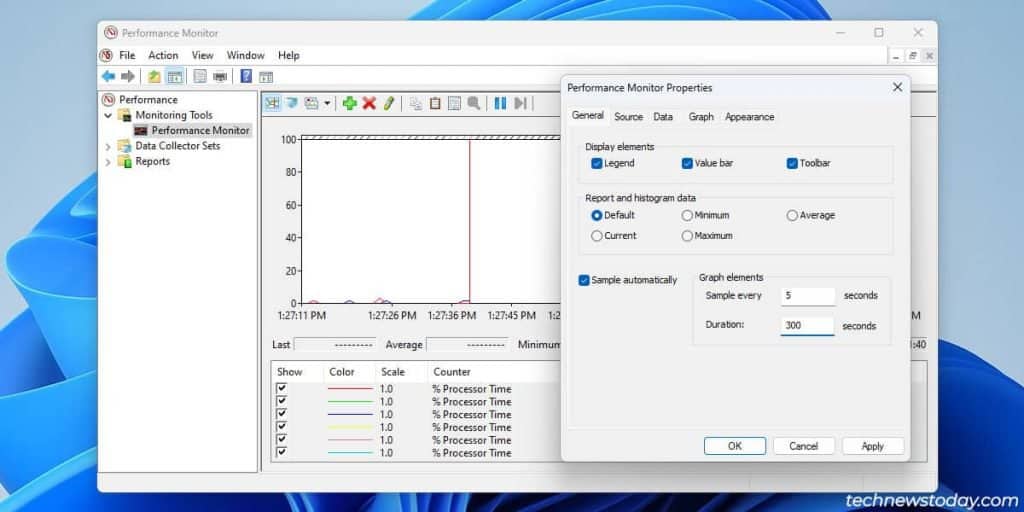Open the File menu
1024x512 pixels.
[127, 56]
